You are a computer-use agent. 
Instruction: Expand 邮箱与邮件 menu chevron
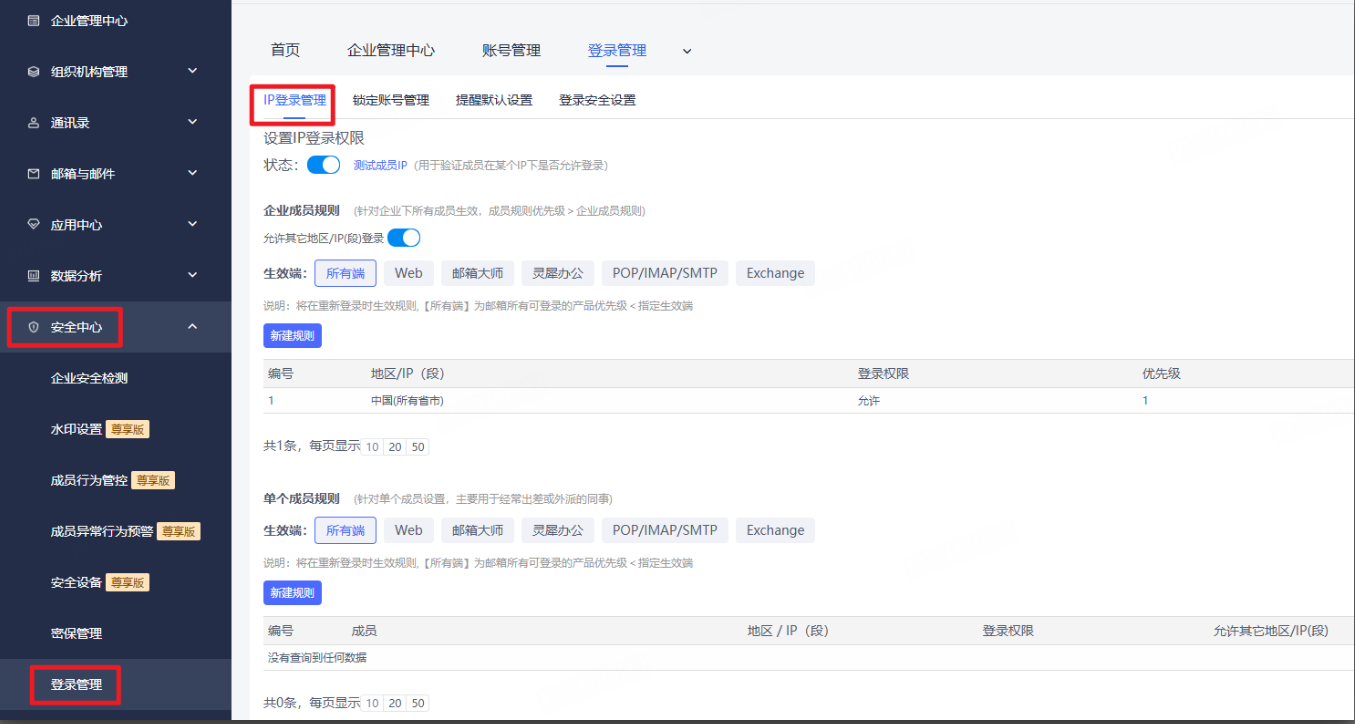point(193,173)
